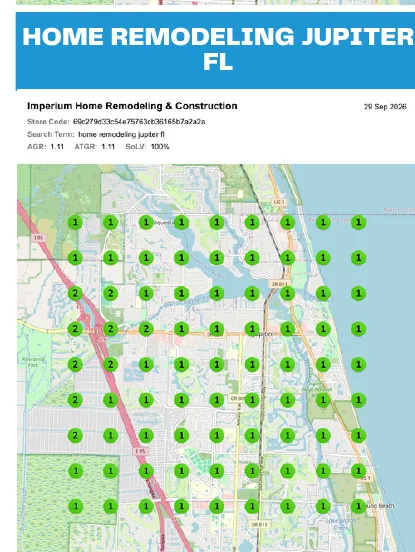The width and height of the screenshot is (415, 552).
Task: Click the ATGR value 1.11
Action: pos(108,146)
